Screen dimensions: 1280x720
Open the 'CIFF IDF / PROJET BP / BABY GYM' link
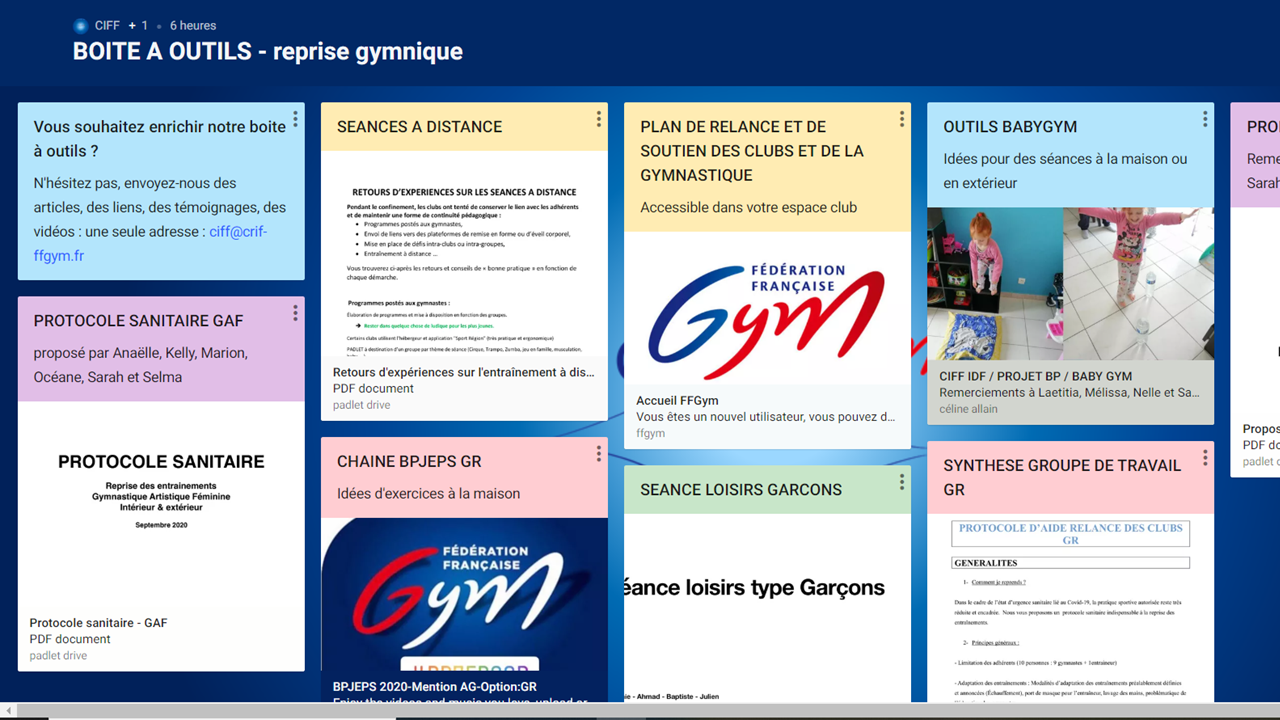(x=1036, y=377)
